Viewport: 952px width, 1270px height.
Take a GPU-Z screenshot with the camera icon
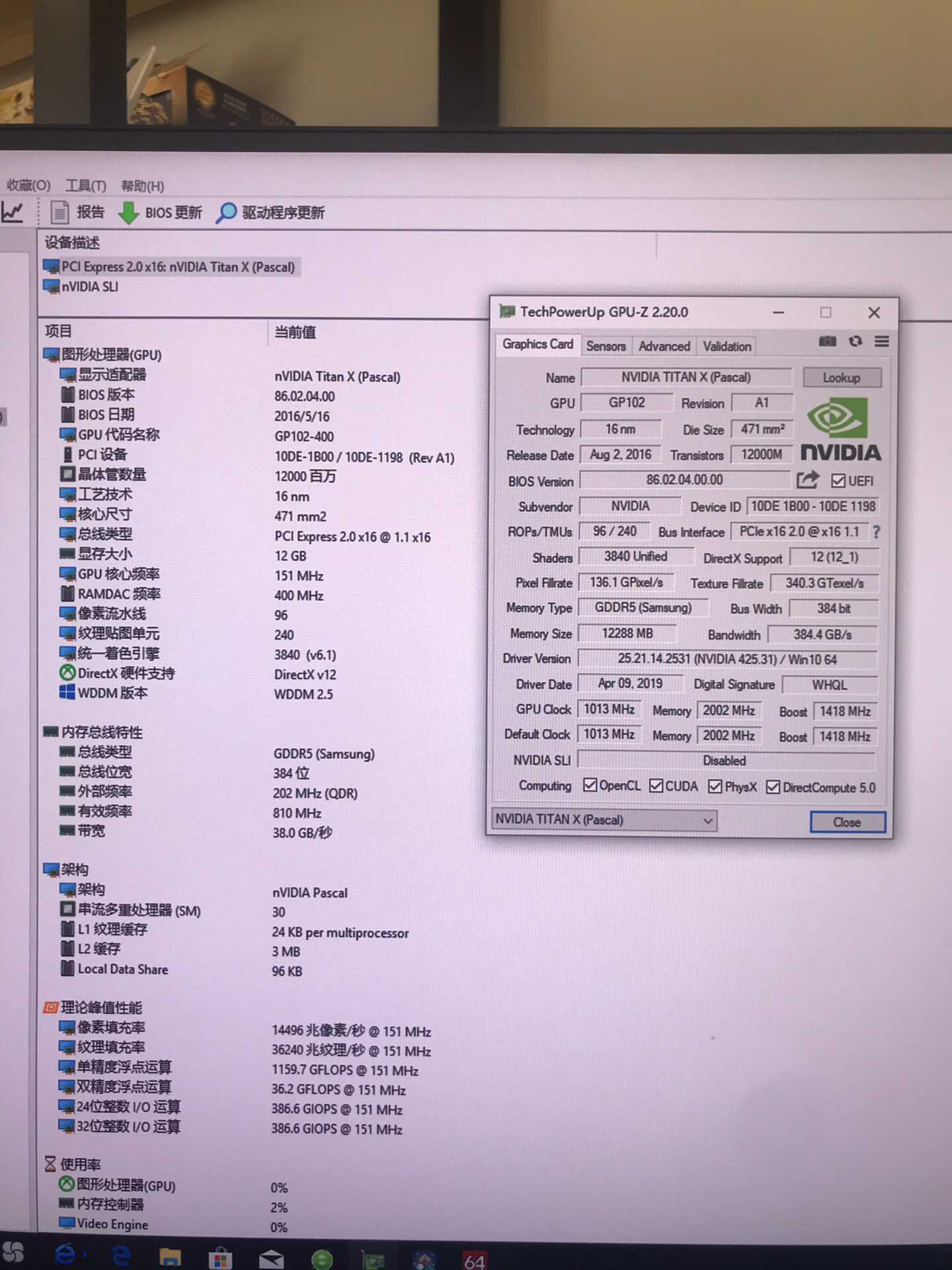[827, 341]
